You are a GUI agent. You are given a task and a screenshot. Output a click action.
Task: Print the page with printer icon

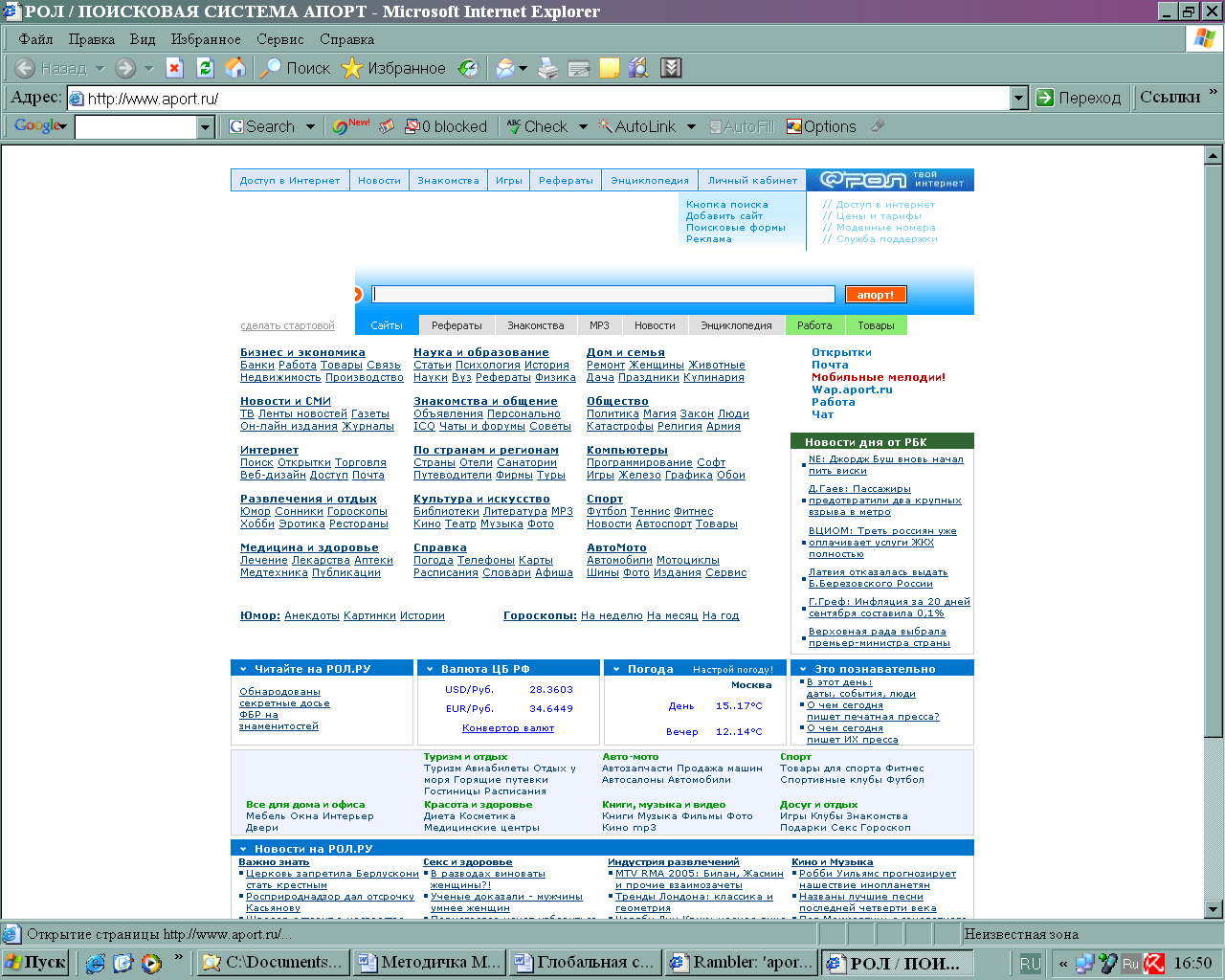(x=547, y=68)
